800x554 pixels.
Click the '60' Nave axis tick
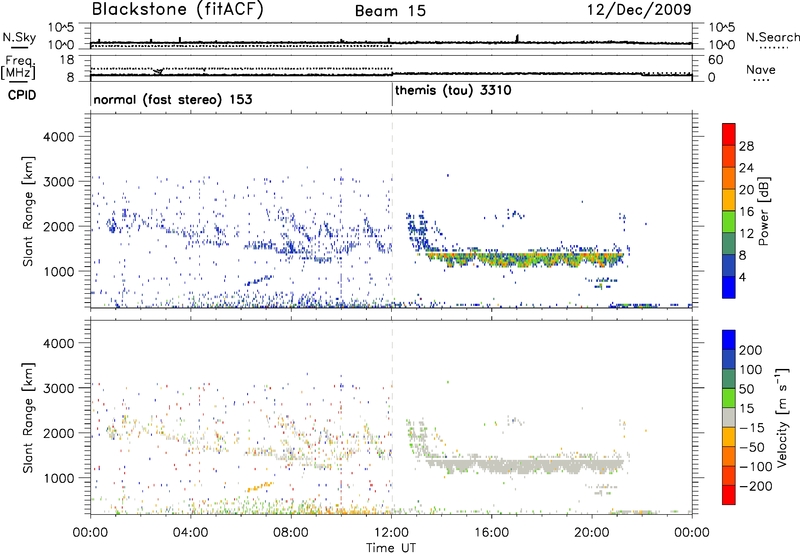[715, 60]
